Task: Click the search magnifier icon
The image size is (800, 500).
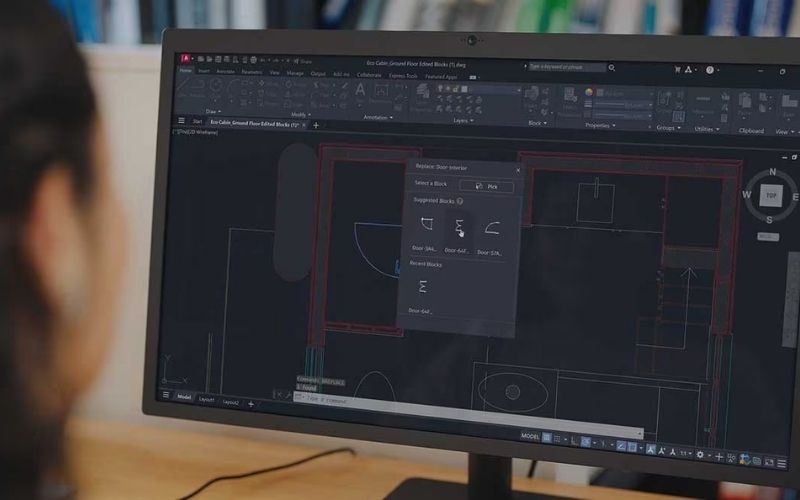Action: click(x=612, y=68)
